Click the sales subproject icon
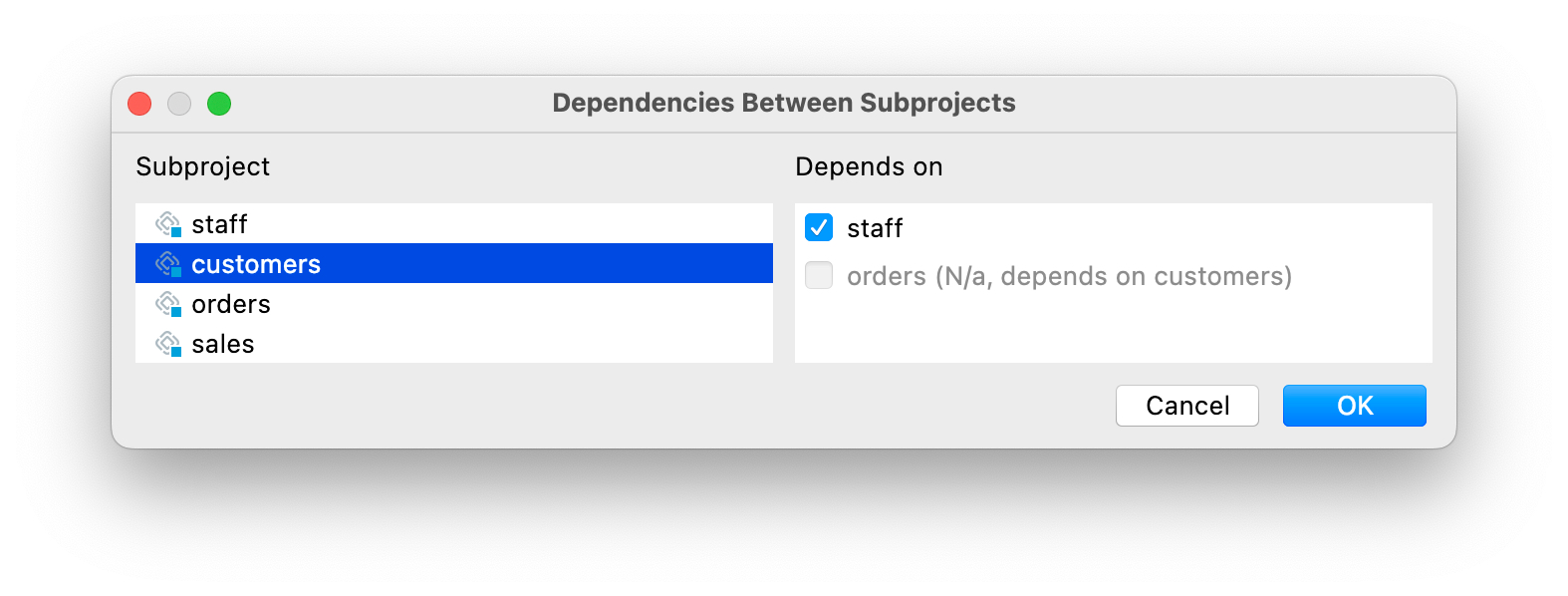Image resolution: width=1568 pixels, height=596 pixels. pyautogui.click(x=168, y=344)
